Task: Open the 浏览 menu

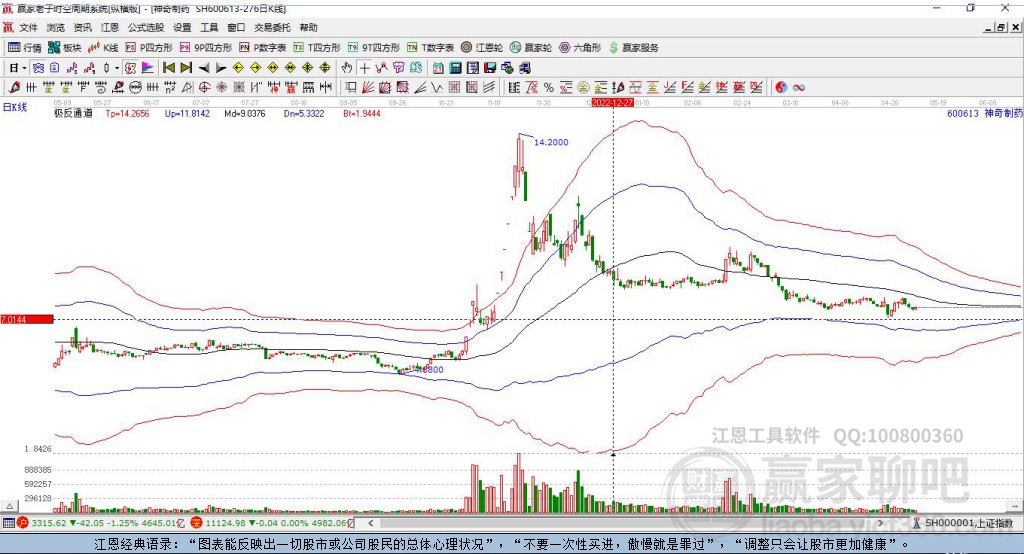Action: [56, 27]
